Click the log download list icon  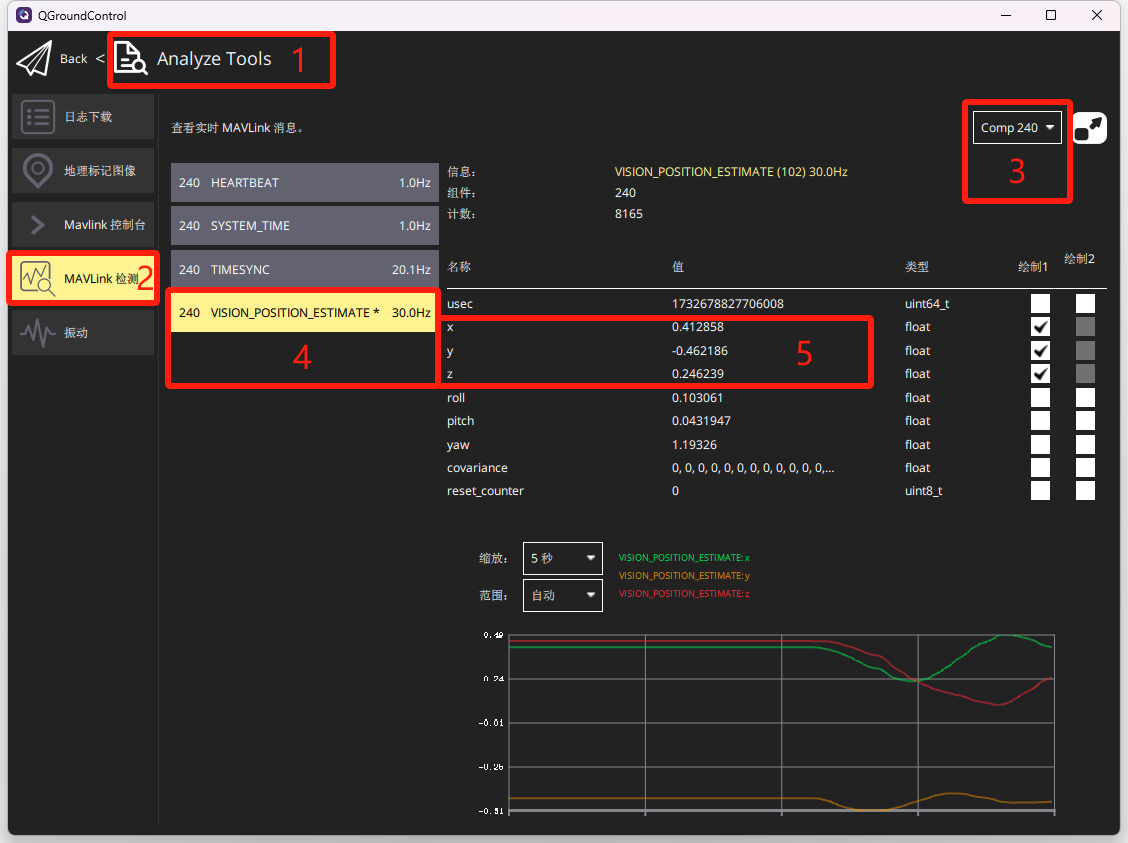[x=37, y=117]
